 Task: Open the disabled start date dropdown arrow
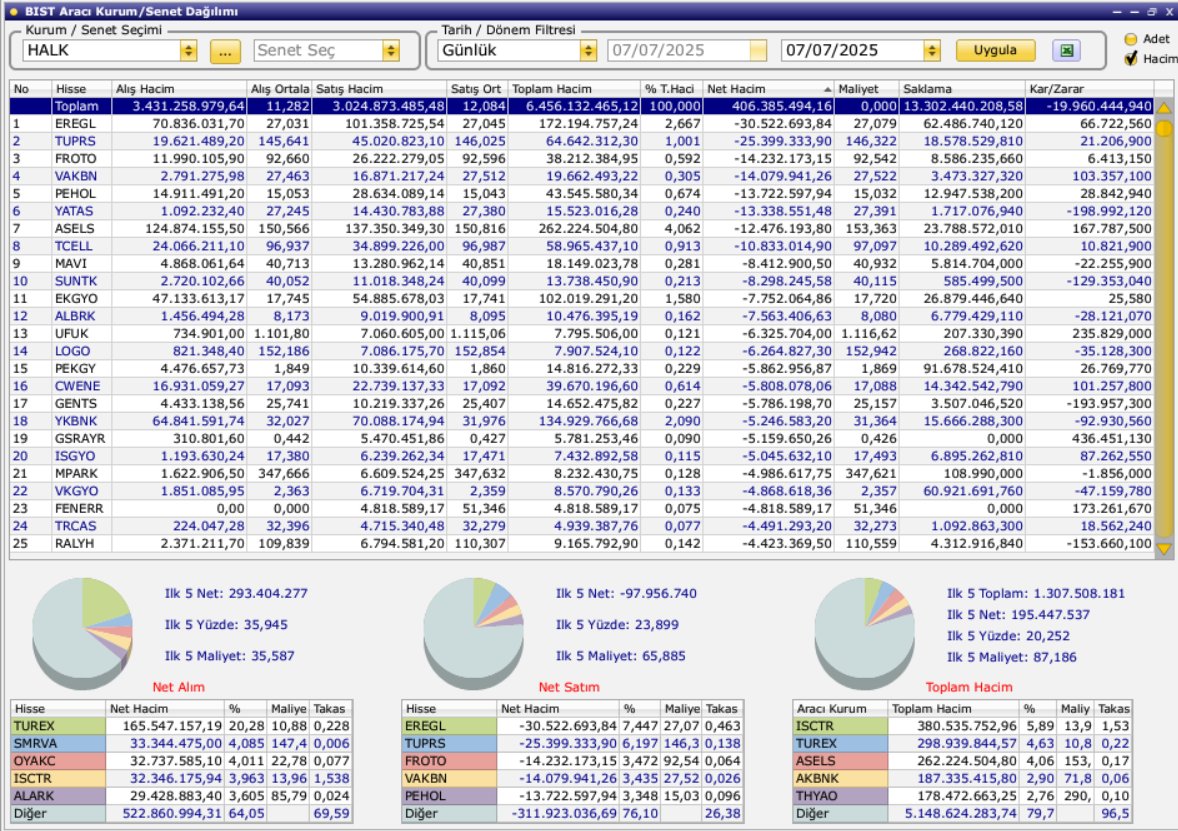pos(758,50)
